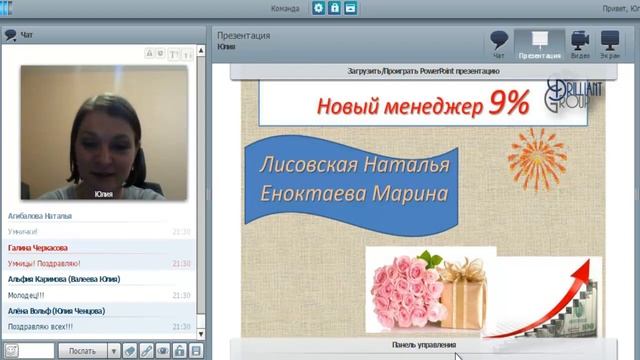Click the name Лисовская Наталья on the slide

click(x=354, y=165)
